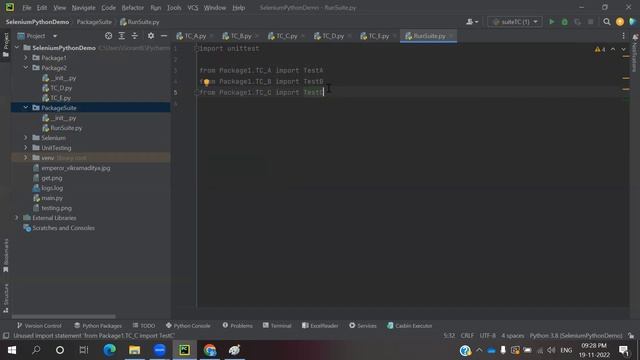Click the project tree horizontal scrollbar
The image size is (640, 360).
click(64, 316)
